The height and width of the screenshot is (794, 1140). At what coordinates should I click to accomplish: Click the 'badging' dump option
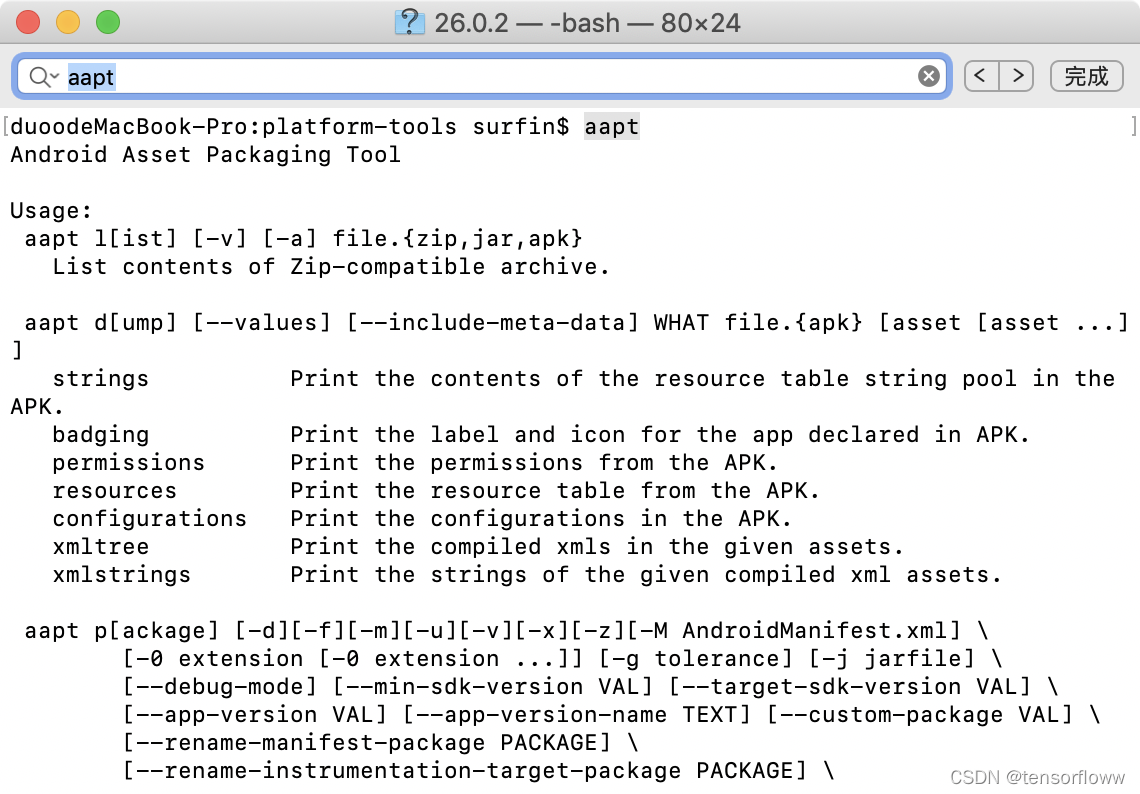[100, 435]
